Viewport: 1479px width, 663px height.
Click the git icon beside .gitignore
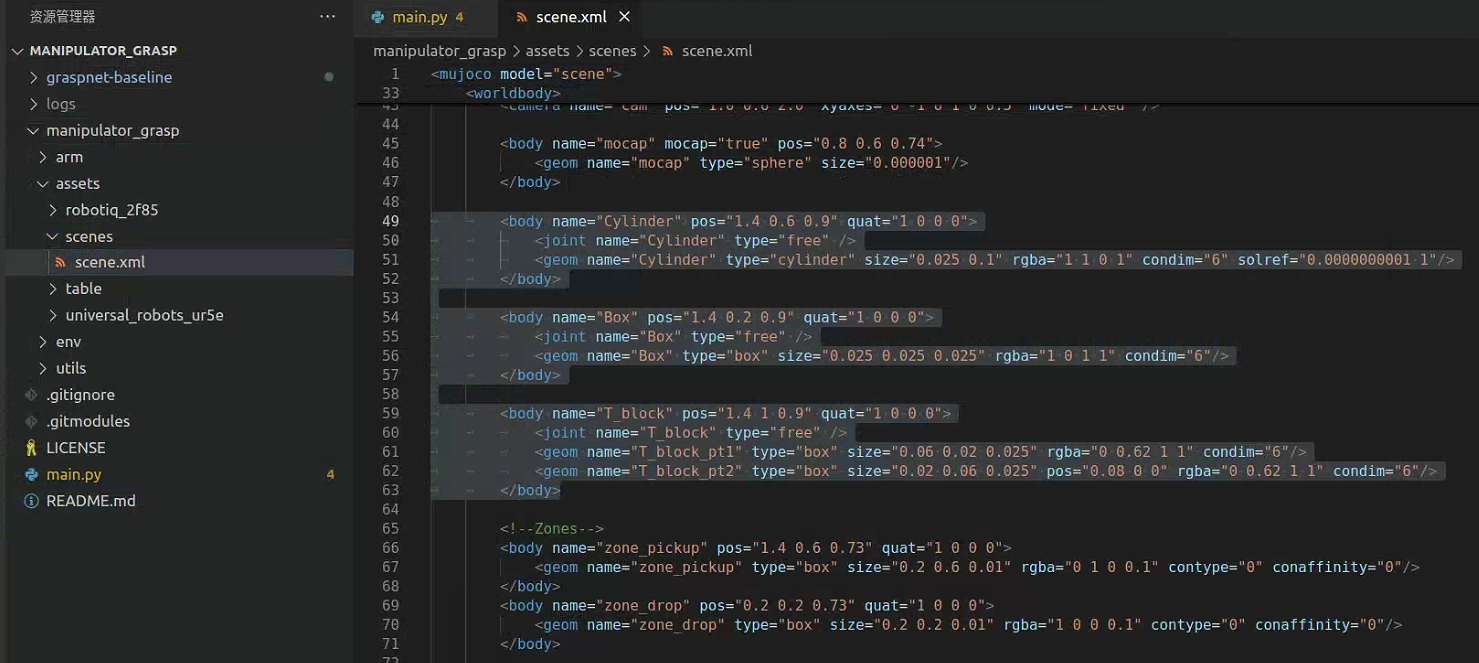pos(31,395)
